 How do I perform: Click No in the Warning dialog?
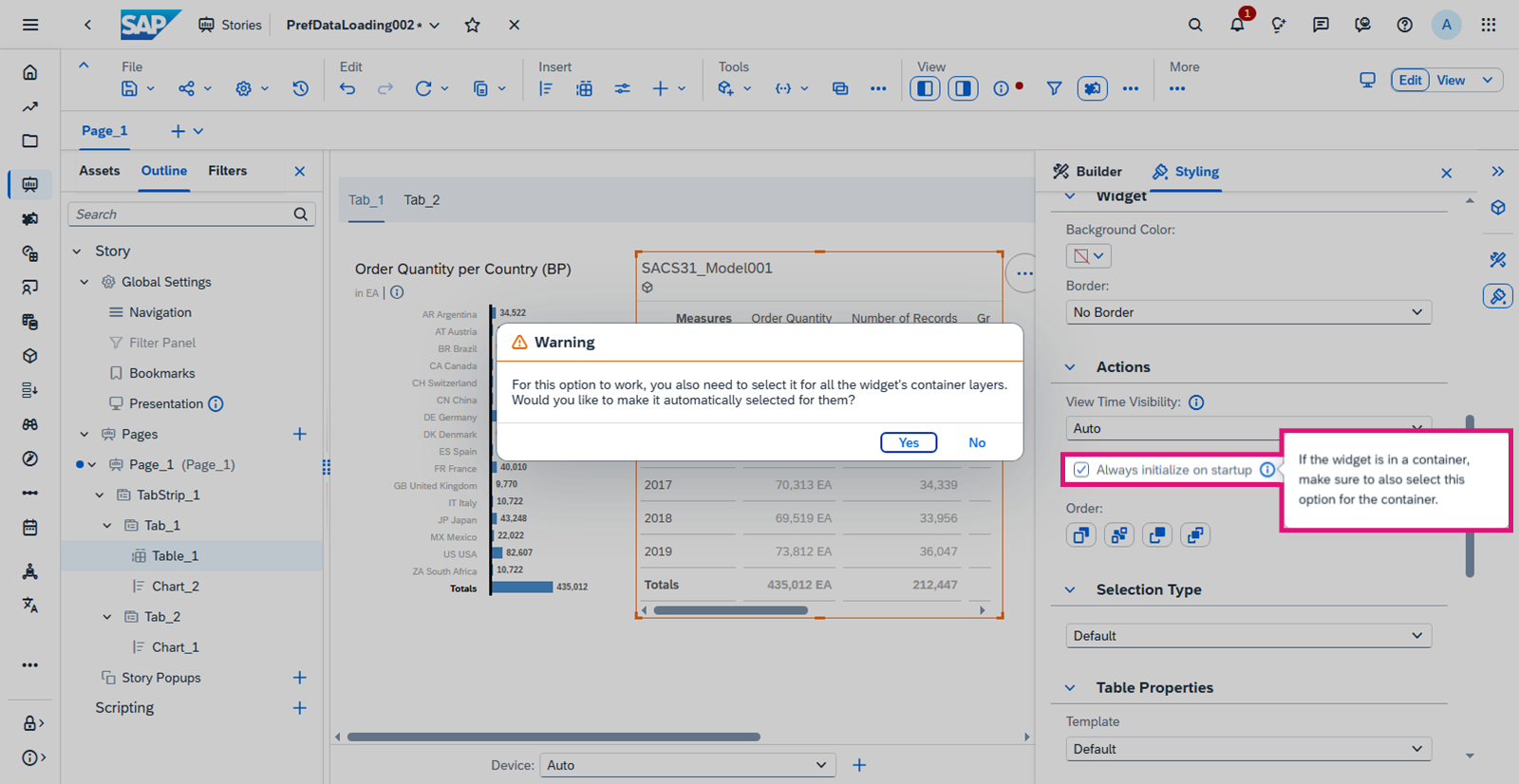(977, 442)
